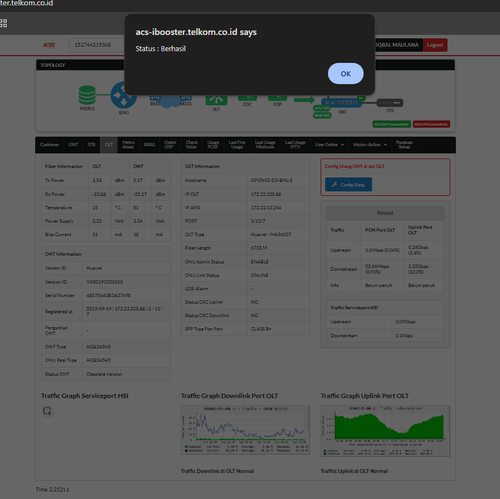The image size is (500, 499).
Task: Open the ONT tab
Action: [x=73, y=145]
